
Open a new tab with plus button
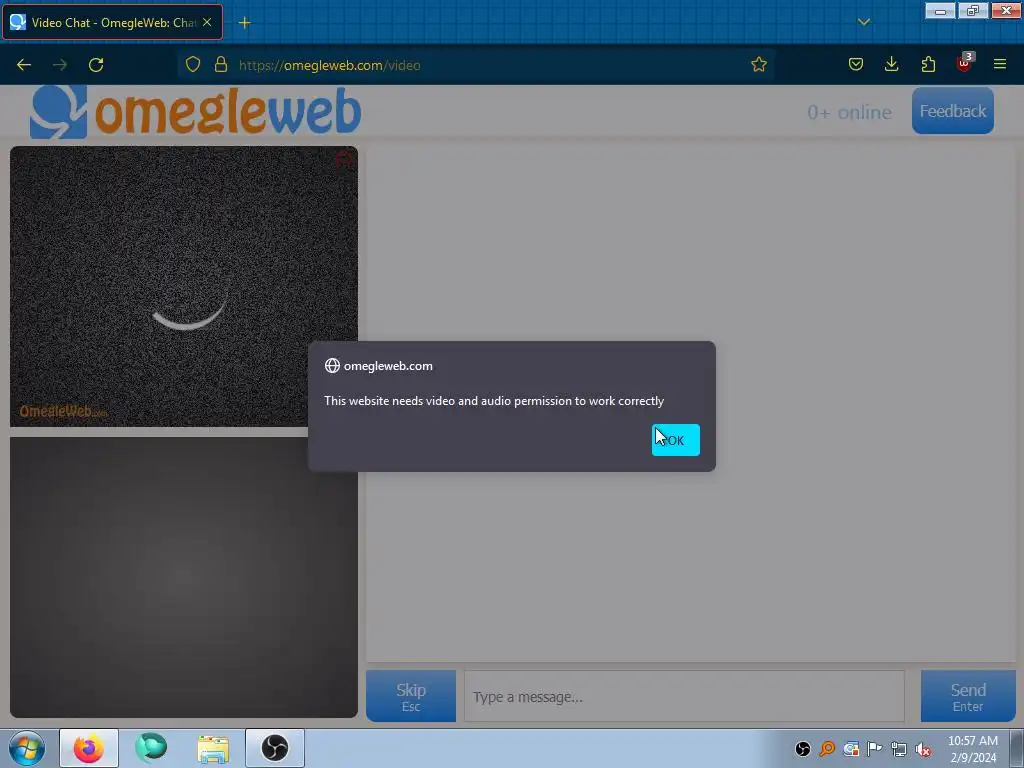pos(244,23)
